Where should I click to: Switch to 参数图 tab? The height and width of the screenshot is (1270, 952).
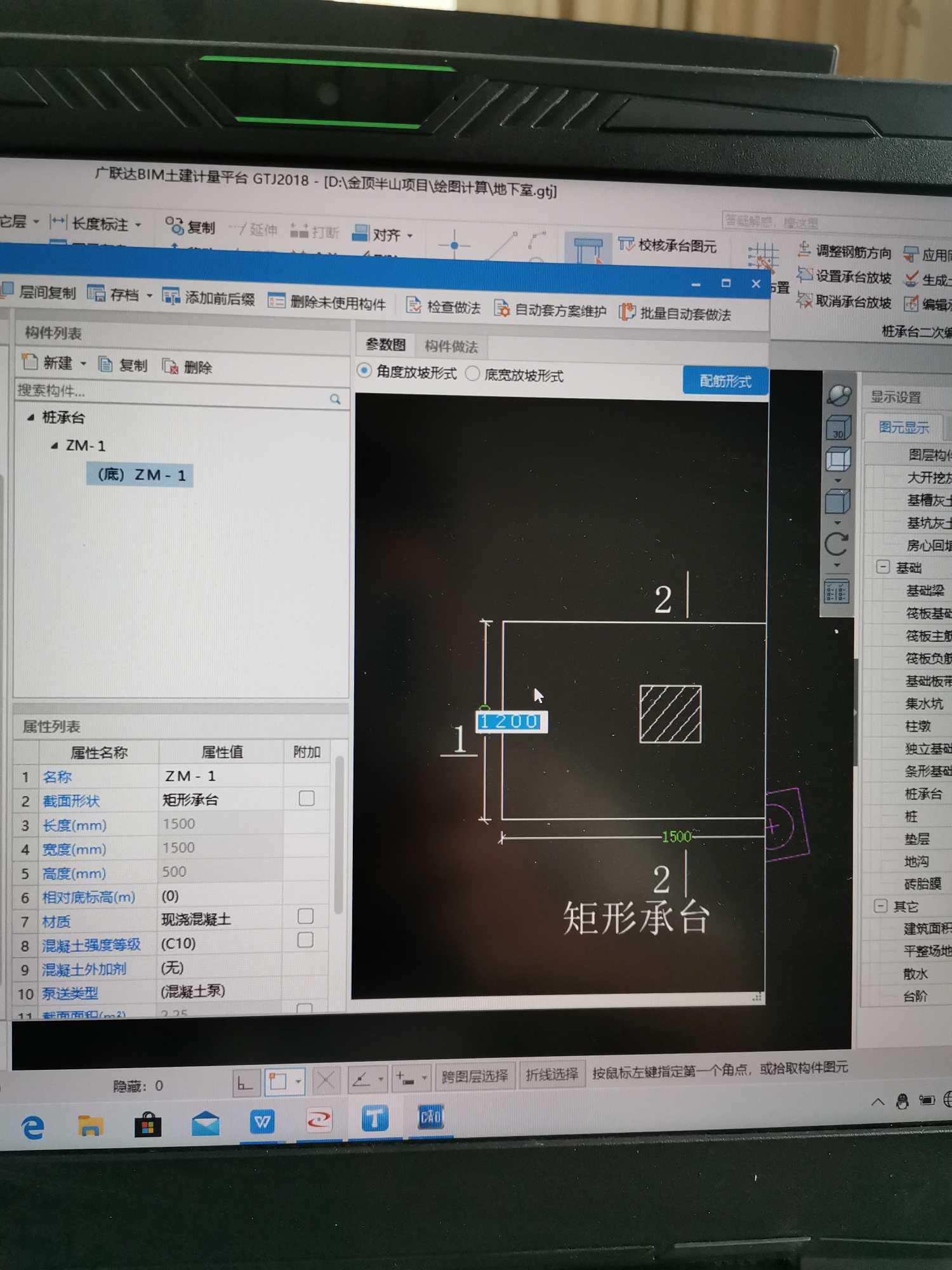coord(385,344)
